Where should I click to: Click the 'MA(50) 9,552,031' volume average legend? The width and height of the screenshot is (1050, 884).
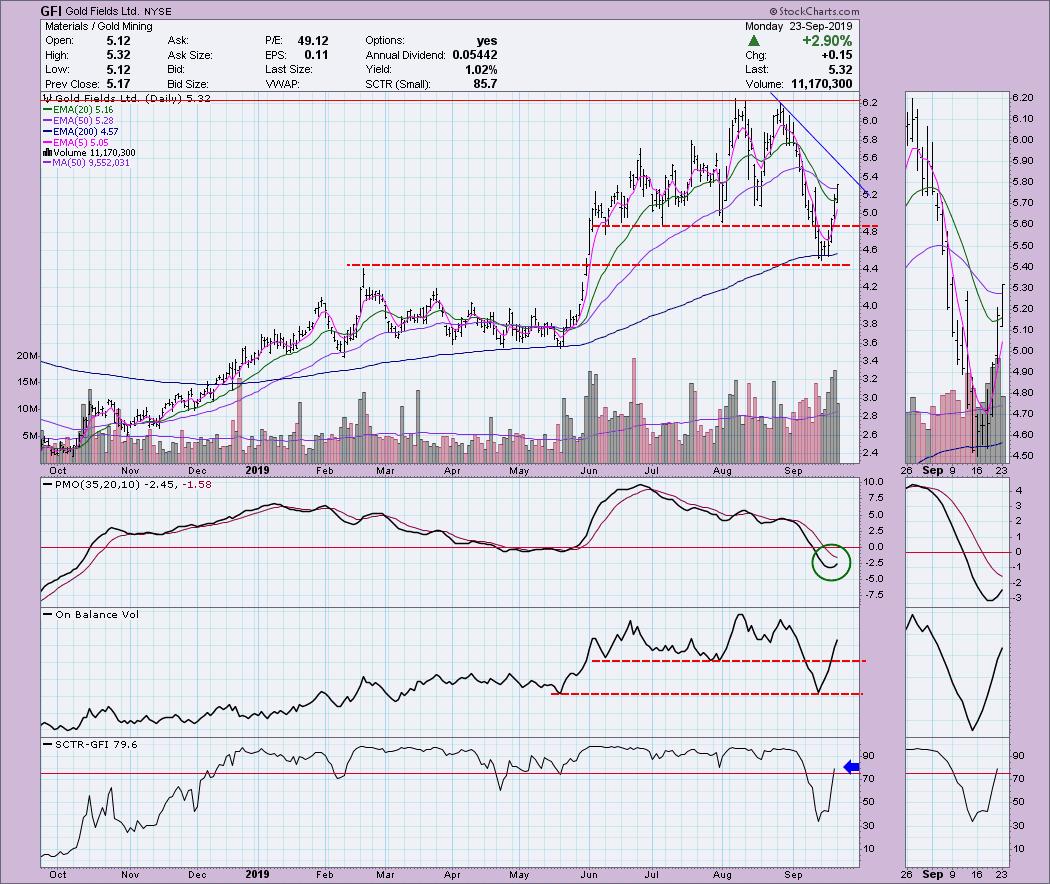coord(92,163)
